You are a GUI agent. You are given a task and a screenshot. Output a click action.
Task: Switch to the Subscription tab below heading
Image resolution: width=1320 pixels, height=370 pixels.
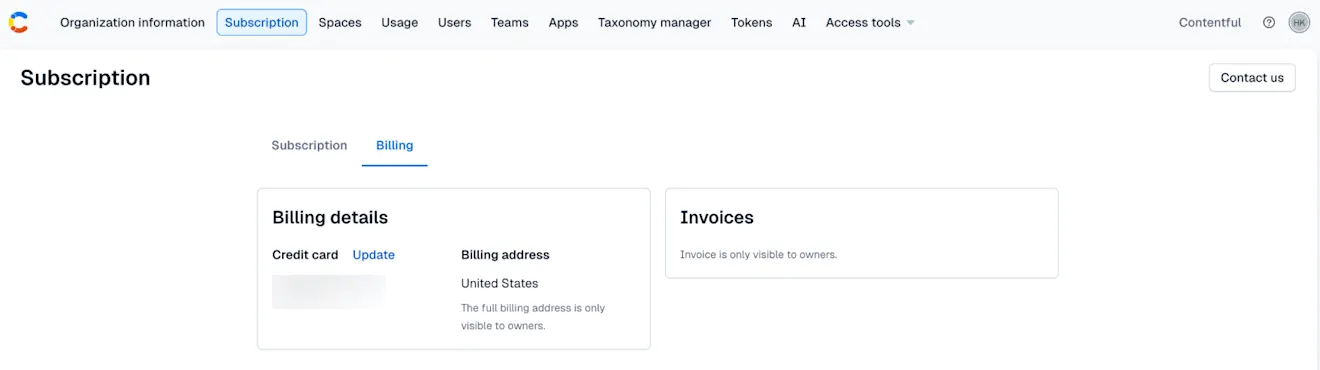(309, 145)
